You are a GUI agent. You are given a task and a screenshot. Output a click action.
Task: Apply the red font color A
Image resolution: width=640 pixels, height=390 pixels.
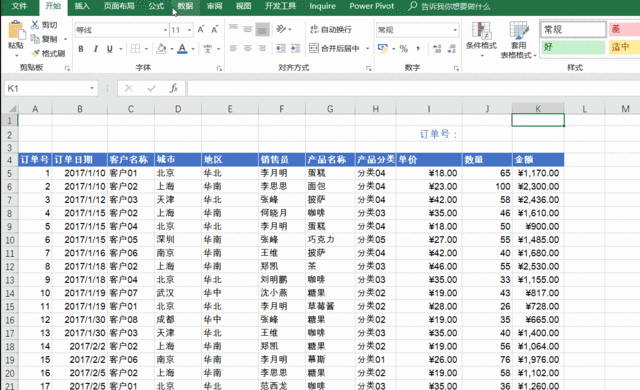(x=182, y=49)
